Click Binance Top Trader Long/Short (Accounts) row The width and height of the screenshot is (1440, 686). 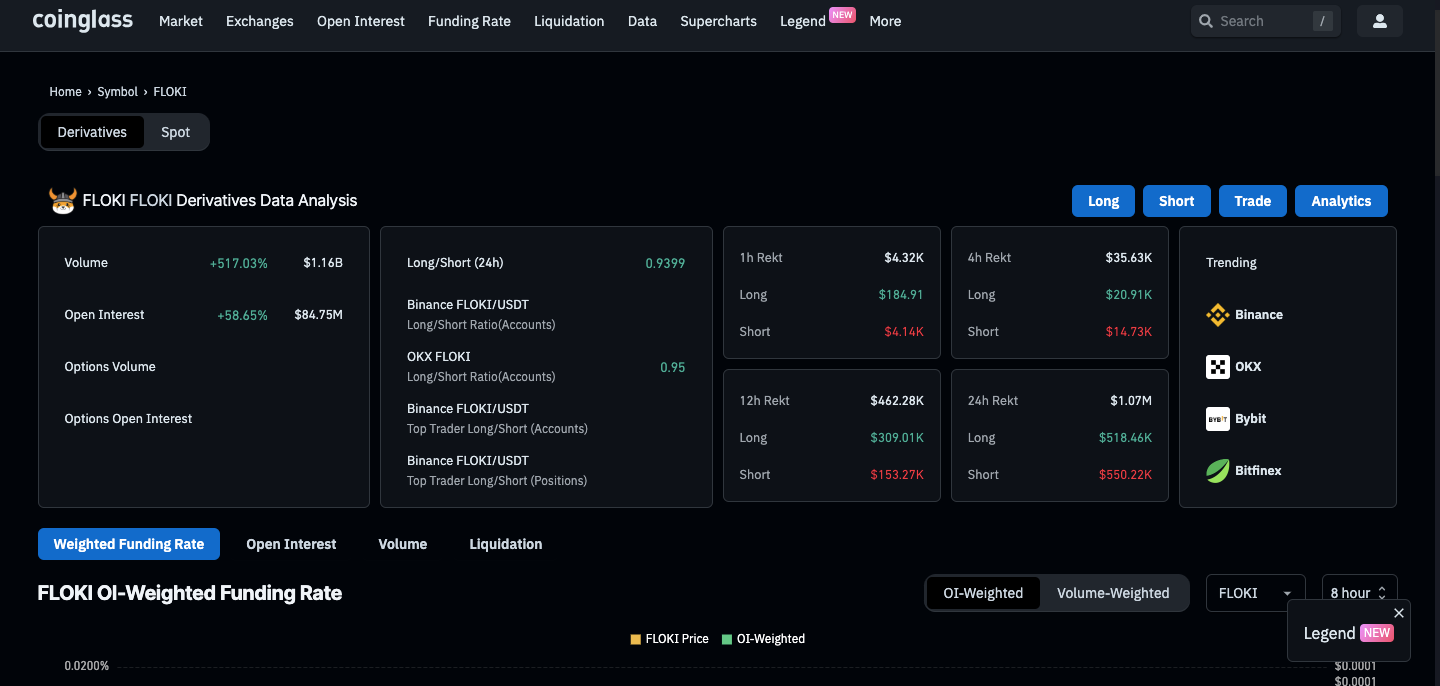tap(546, 419)
